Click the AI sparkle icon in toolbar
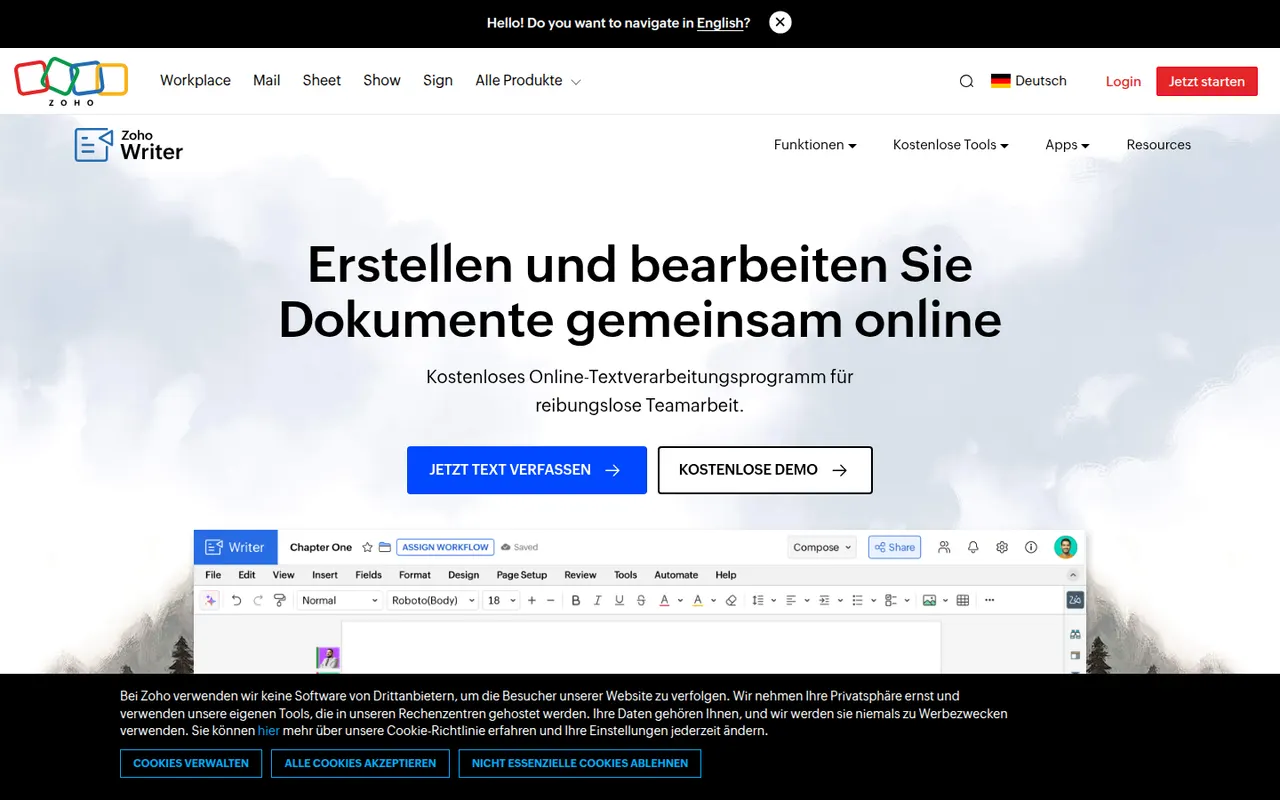 tap(210, 600)
